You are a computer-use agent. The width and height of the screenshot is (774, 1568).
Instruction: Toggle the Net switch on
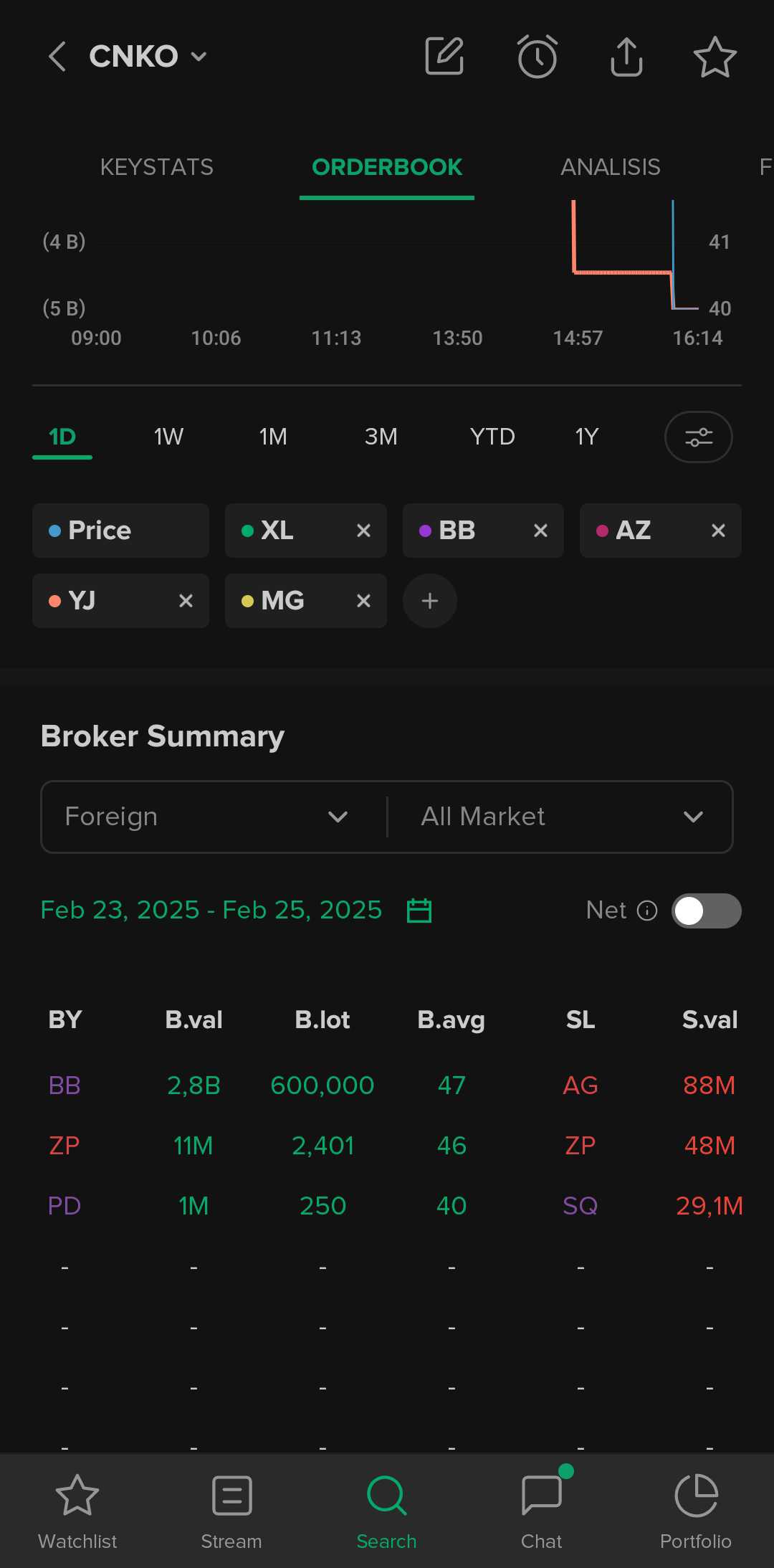(706, 911)
